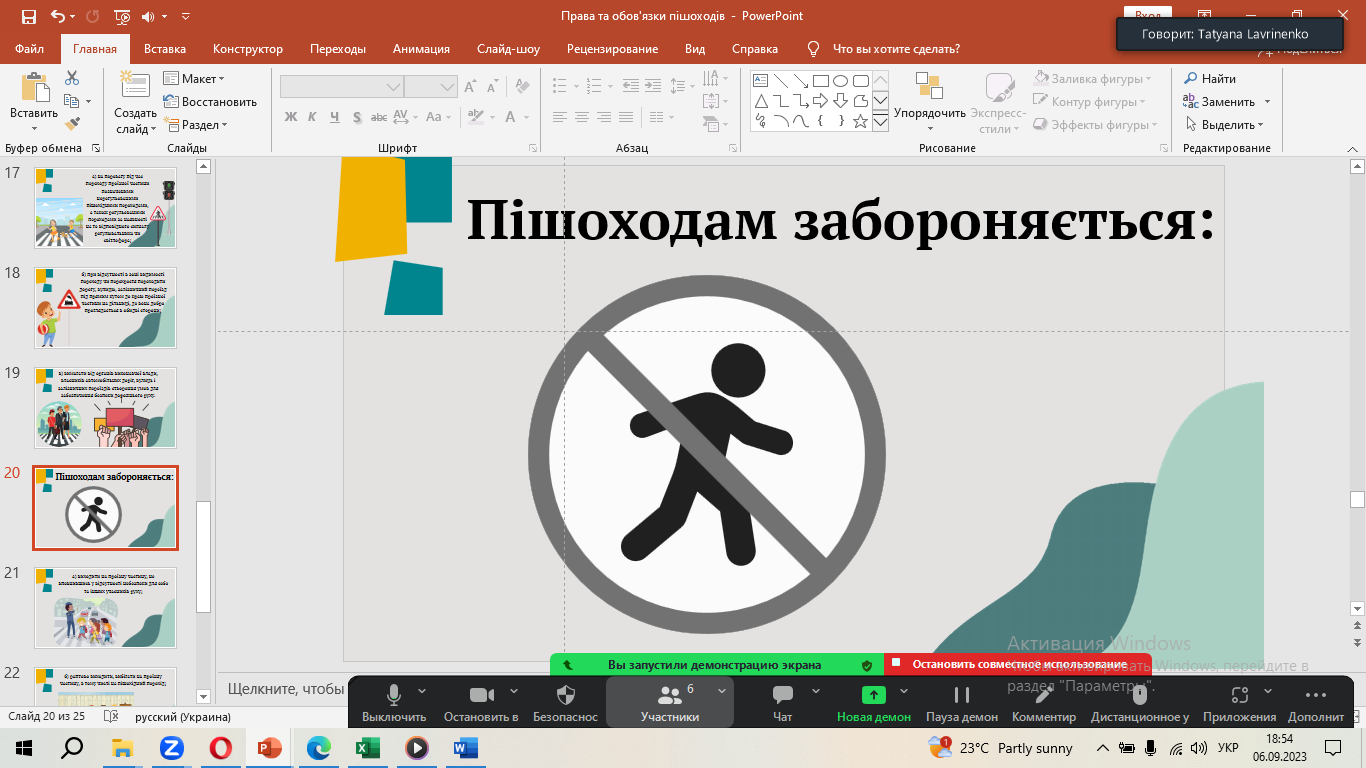The image size is (1366, 768).
Task: Expand the shapes gallery more arrow
Action: point(880,122)
